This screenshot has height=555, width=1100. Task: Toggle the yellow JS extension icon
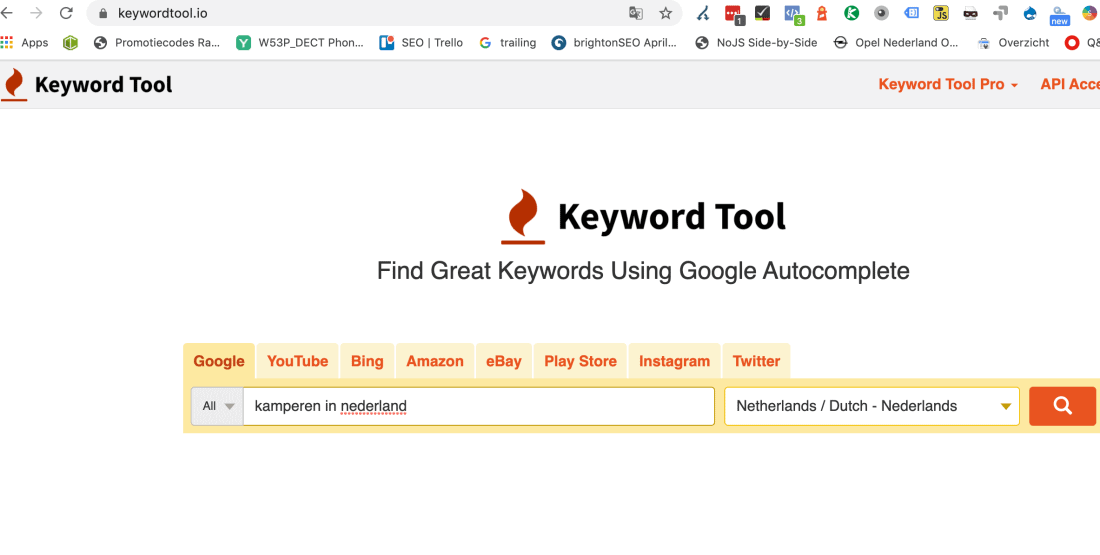tap(941, 13)
